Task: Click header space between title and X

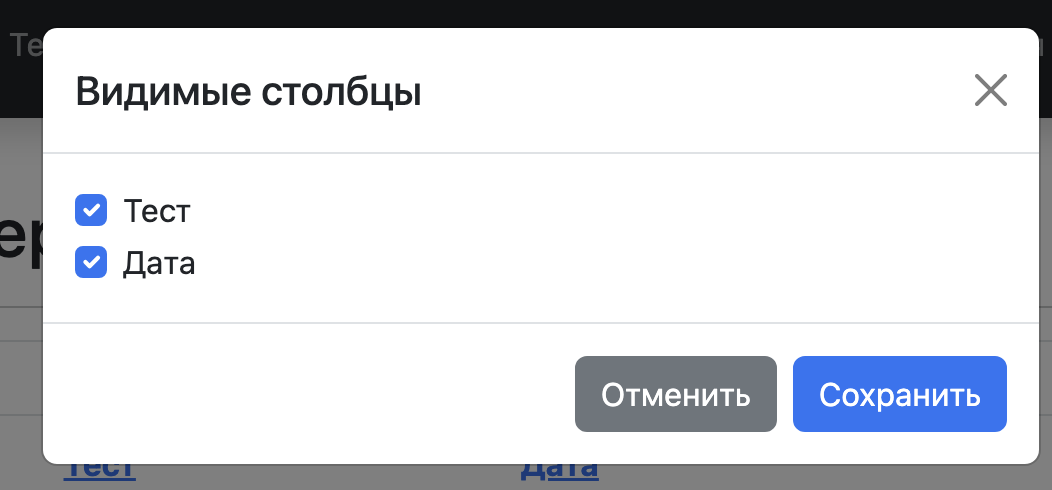Action: point(700,92)
